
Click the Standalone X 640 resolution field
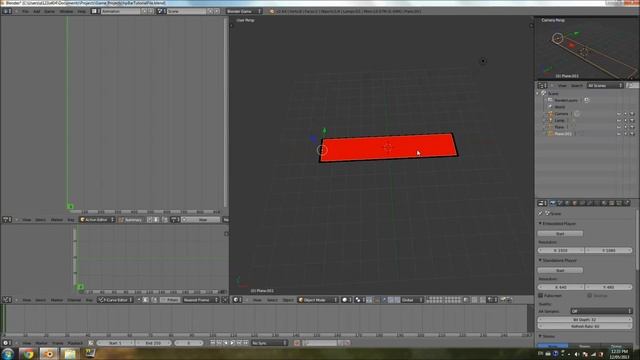(561, 287)
